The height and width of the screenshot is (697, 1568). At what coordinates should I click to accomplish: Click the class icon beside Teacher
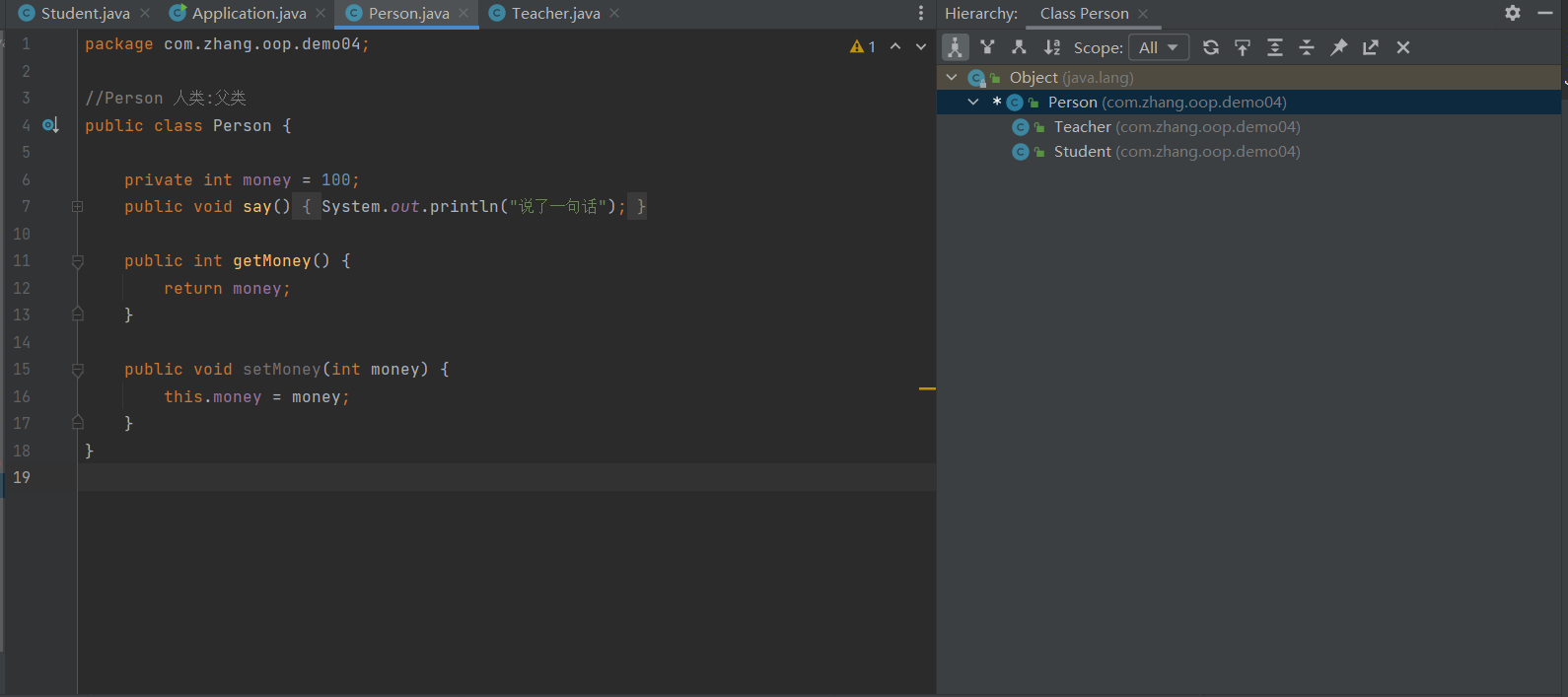pyautogui.click(x=1021, y=127)
